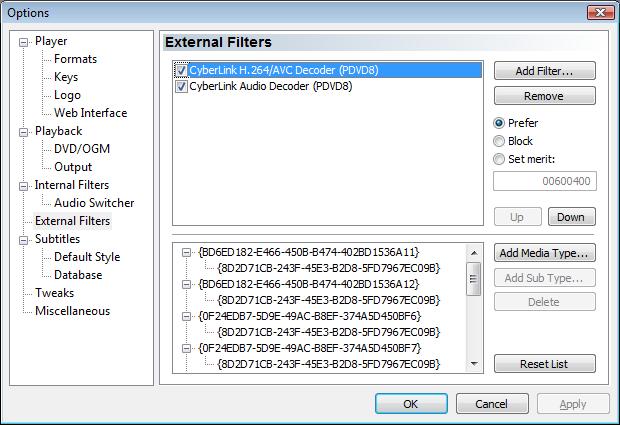The height and width of the screenshot is (425, 620).
Task: Click the Up button
Action: [x=518, y=217]
